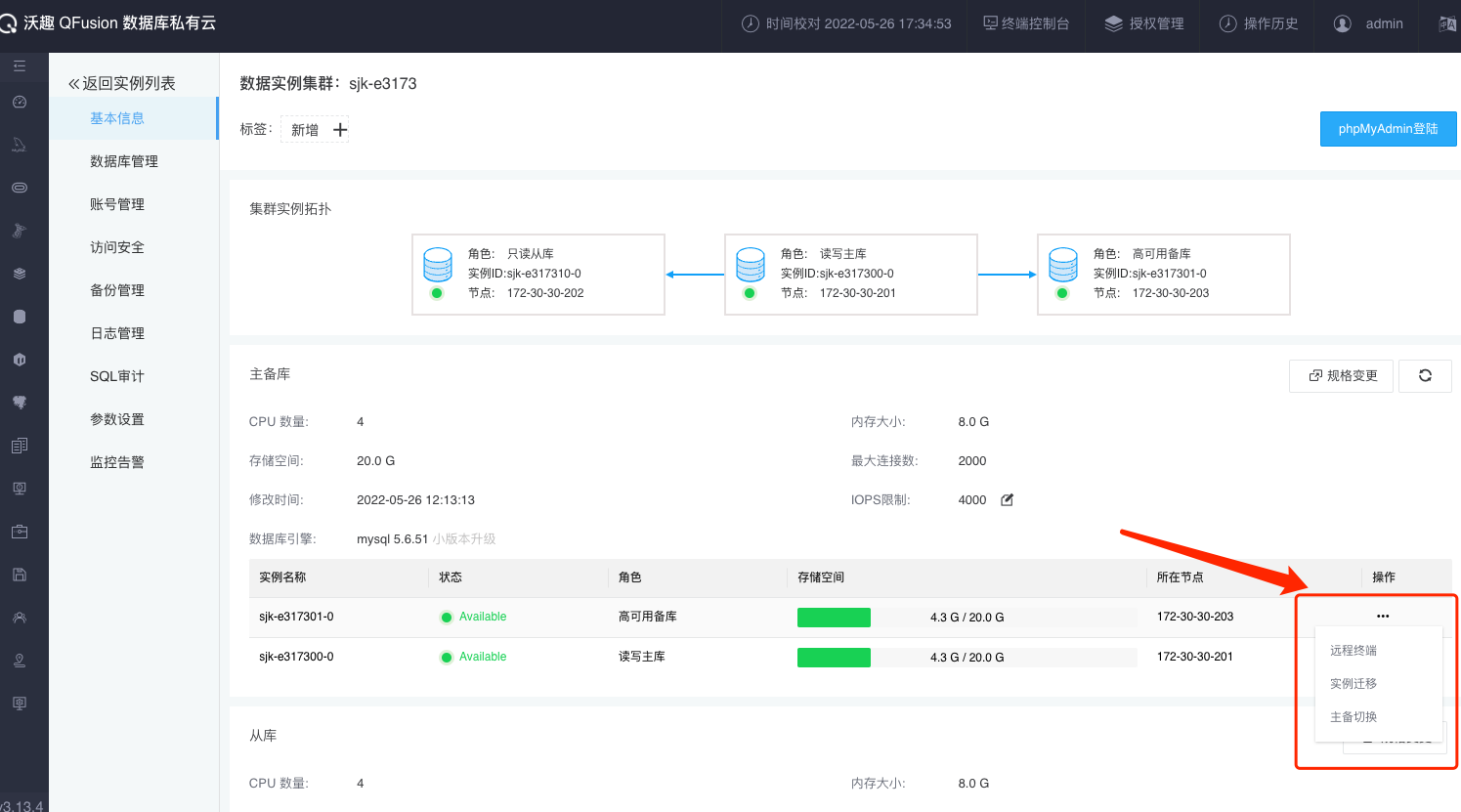Select the stacked layers icon in sidebar

tap(20, 274)
